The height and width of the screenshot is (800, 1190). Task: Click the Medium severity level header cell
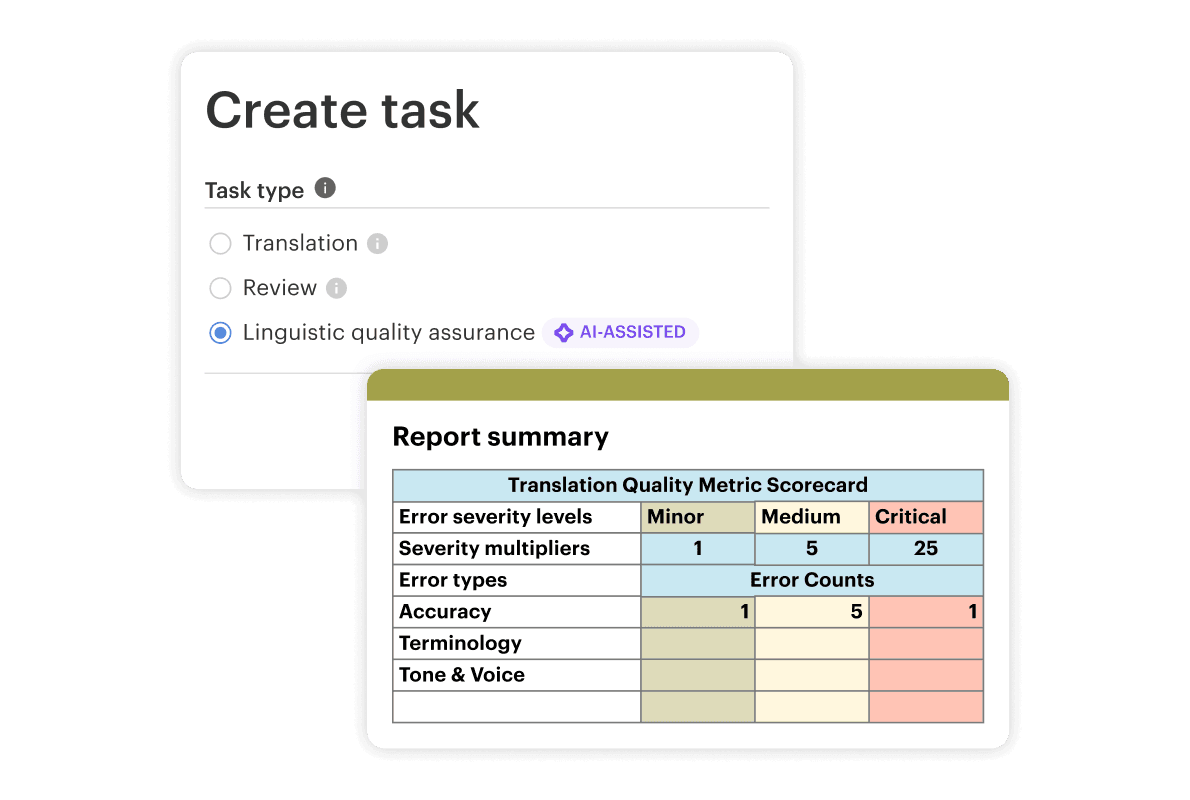(811, 517)
